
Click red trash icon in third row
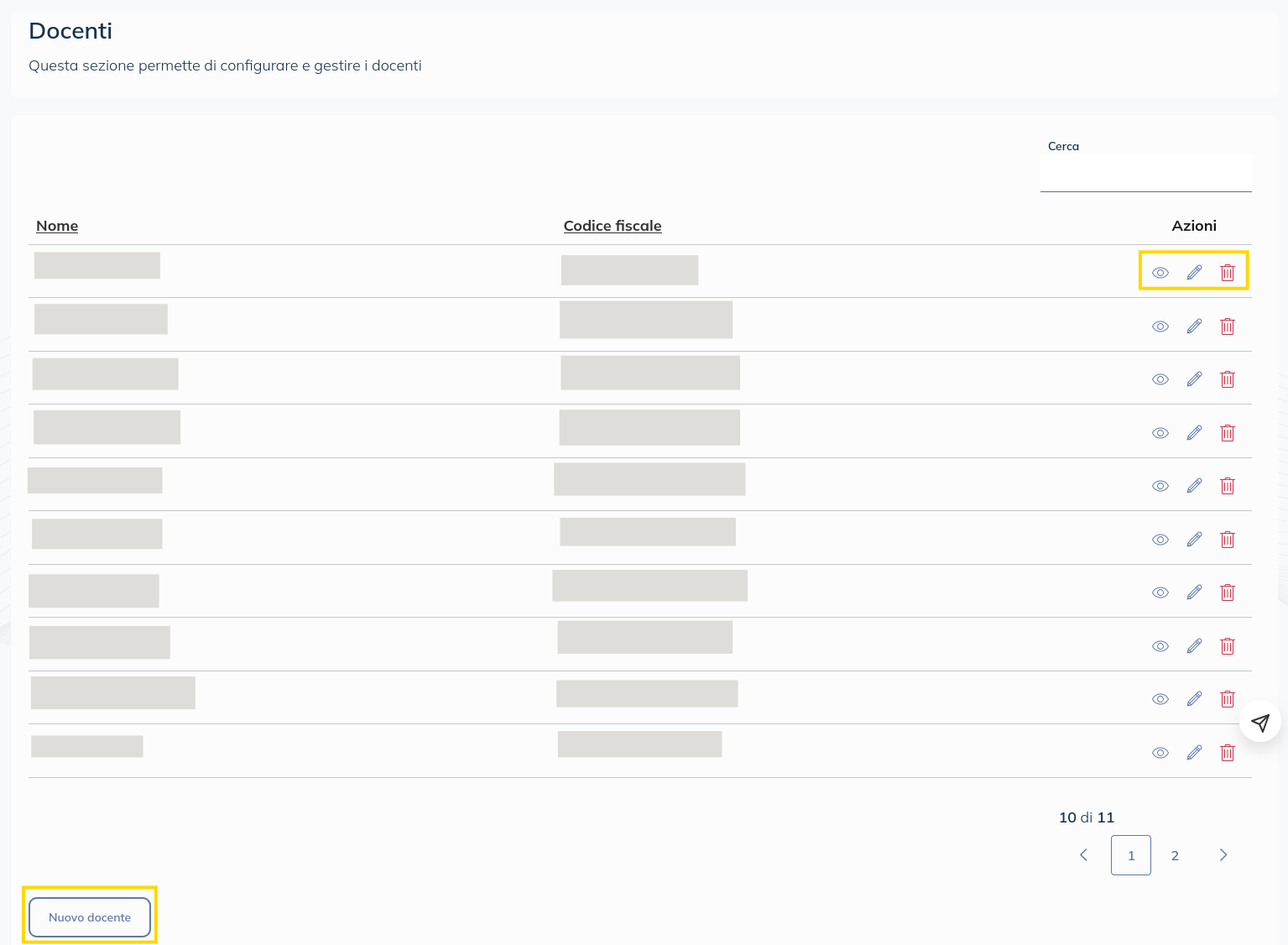pyautogui.click(x=1228, y=379)
